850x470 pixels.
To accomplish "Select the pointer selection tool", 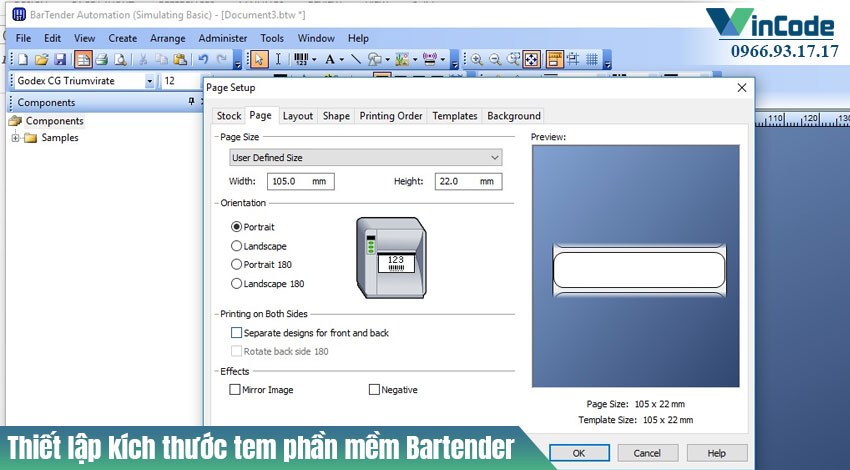I will (x=259, y=59).
